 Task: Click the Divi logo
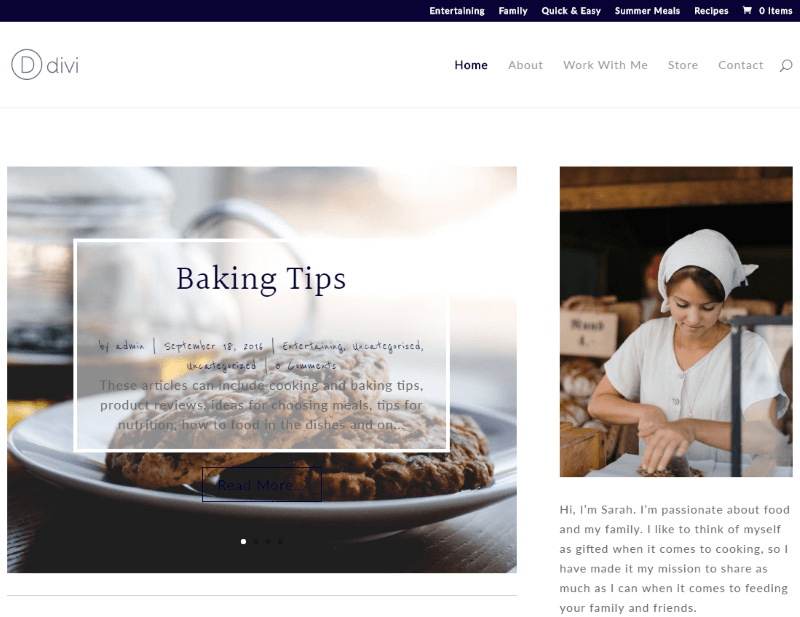click(45, 65)
